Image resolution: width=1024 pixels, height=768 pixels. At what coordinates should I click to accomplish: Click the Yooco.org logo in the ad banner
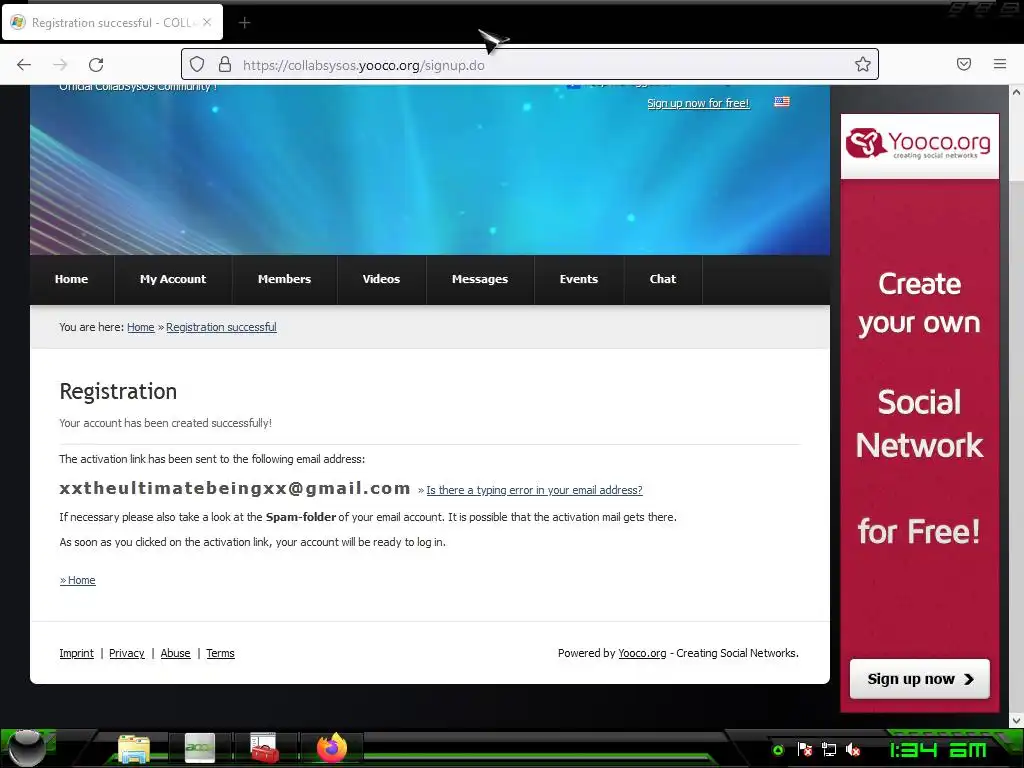(x=920, y=145)
